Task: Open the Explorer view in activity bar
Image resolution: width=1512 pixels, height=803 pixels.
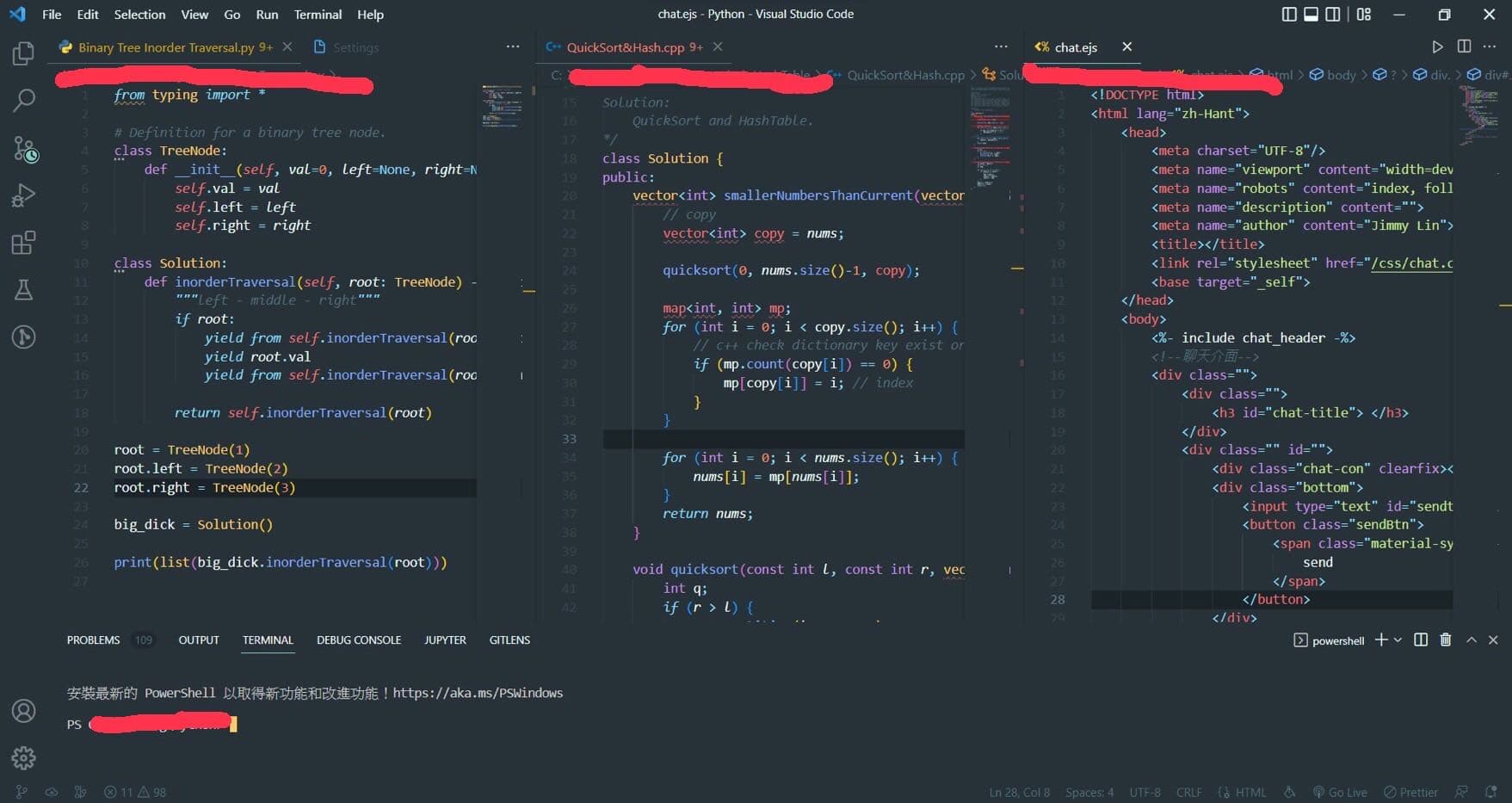Action: click(23, 53)
